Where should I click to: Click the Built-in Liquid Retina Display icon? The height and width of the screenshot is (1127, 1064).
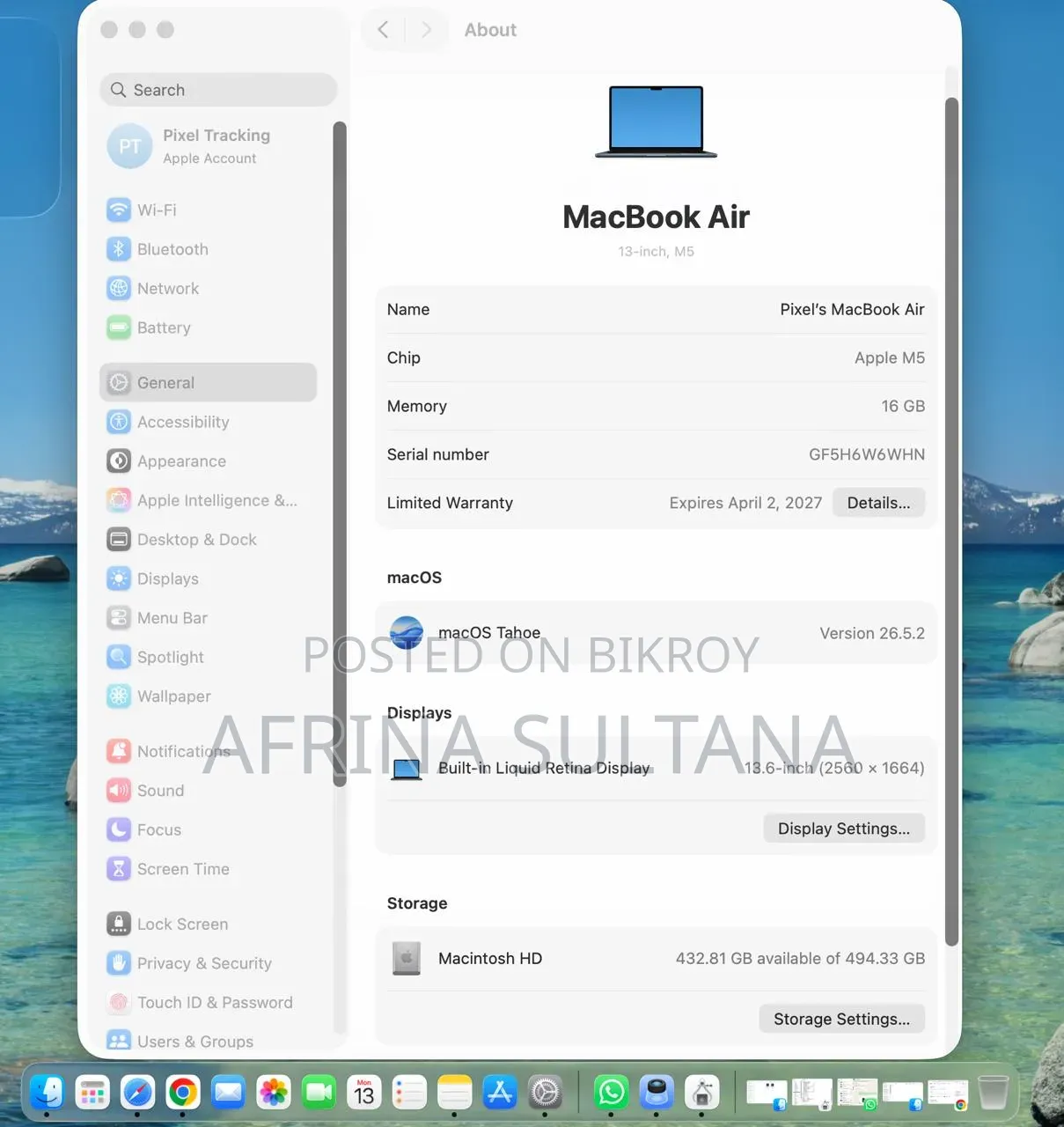(x=407, y=769)
